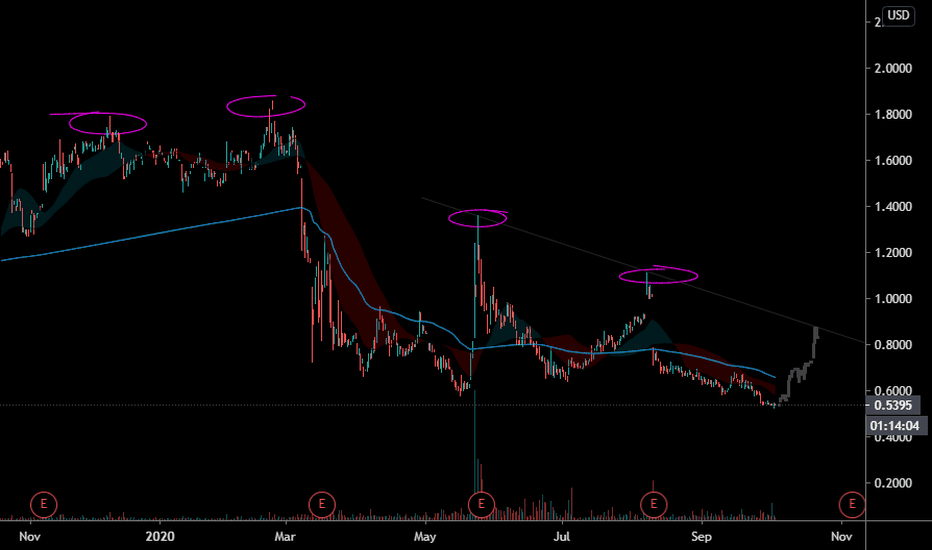Click the 1.2000 price axis label
Viewport: 932px width, 550px height.
(x=892, y=253)
